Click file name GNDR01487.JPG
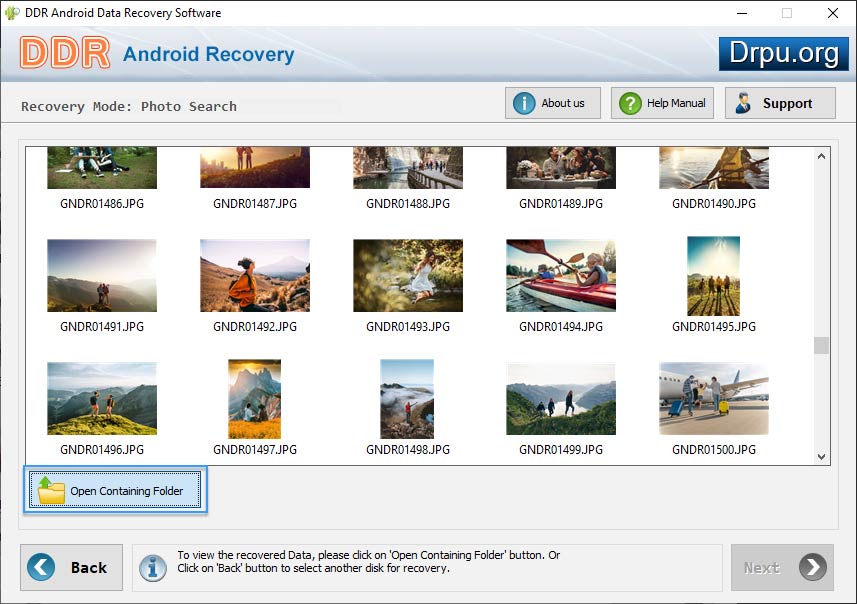 tap(255, 204)
